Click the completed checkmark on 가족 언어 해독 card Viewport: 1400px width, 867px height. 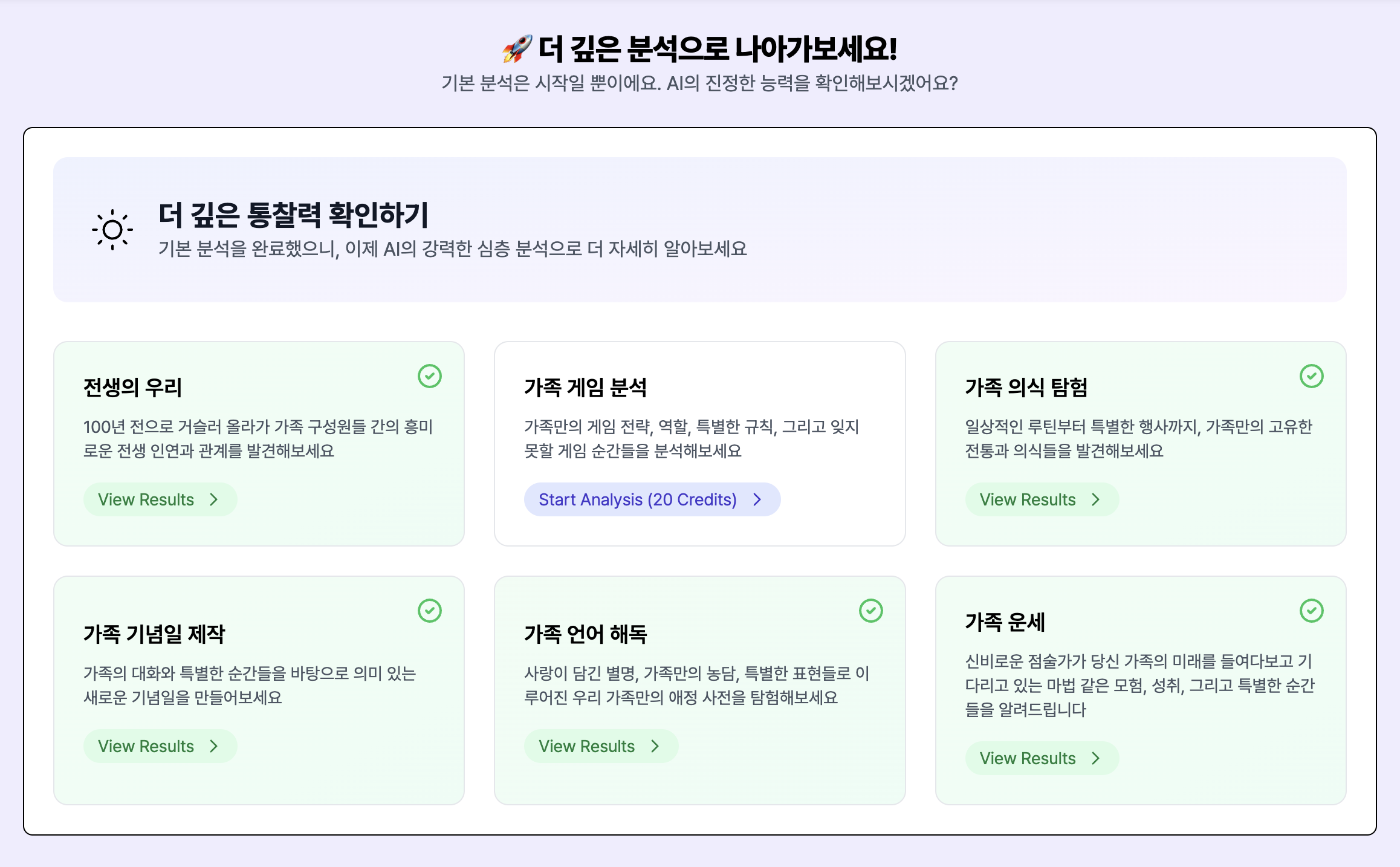(x=870, y=611)
